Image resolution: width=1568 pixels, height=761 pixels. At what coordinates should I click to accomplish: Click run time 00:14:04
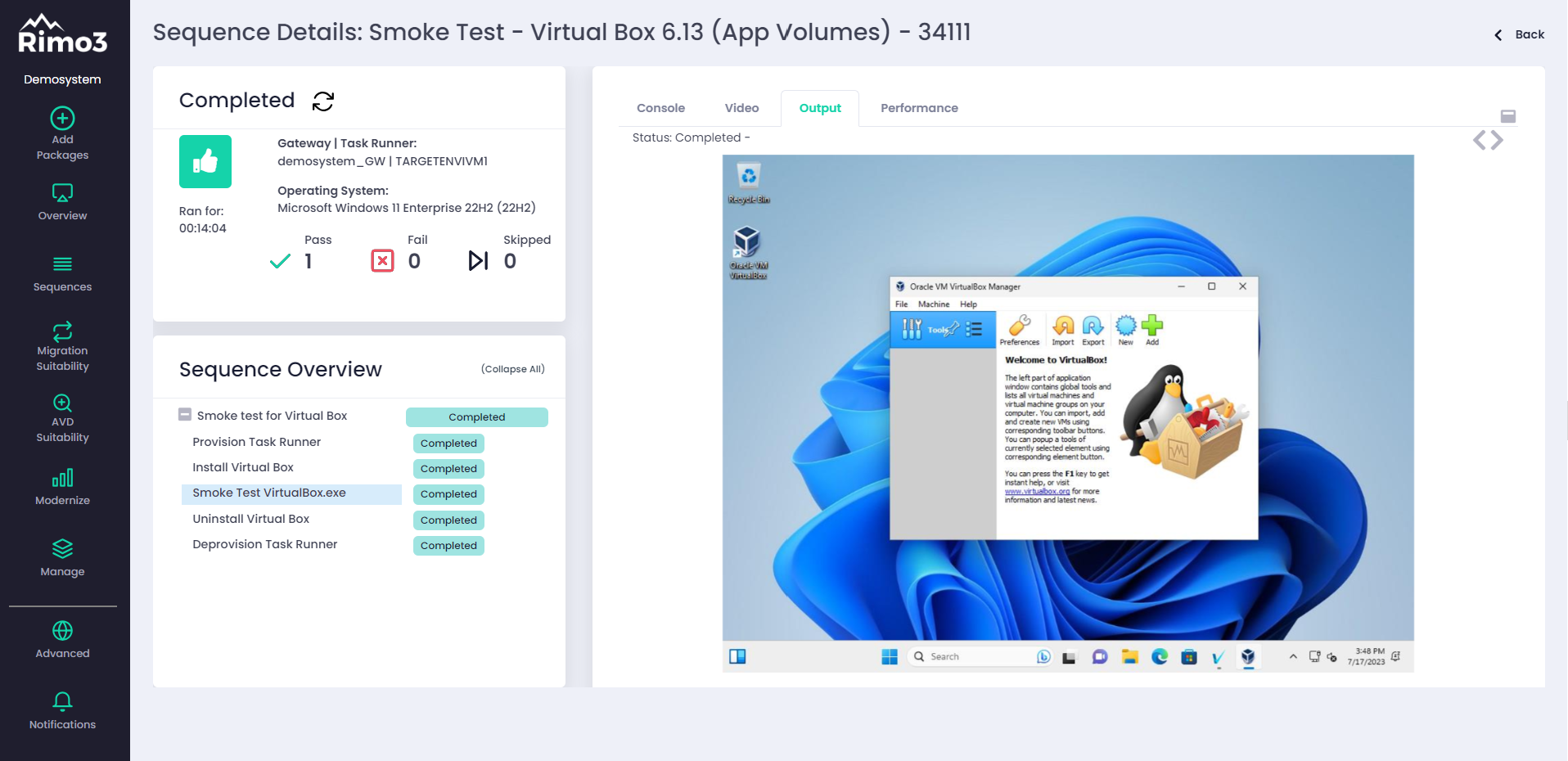click(x=203, y=228)
